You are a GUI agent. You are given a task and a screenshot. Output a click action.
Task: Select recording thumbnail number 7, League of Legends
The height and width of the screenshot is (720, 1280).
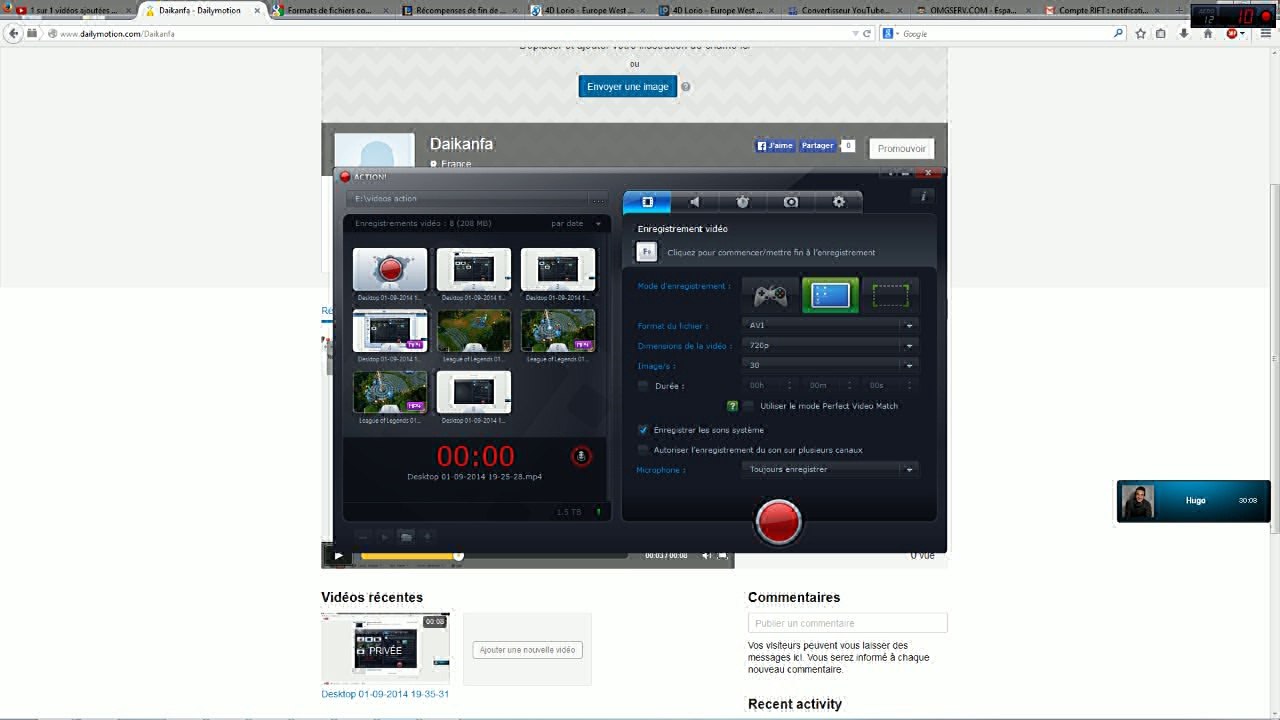[390, 392]
